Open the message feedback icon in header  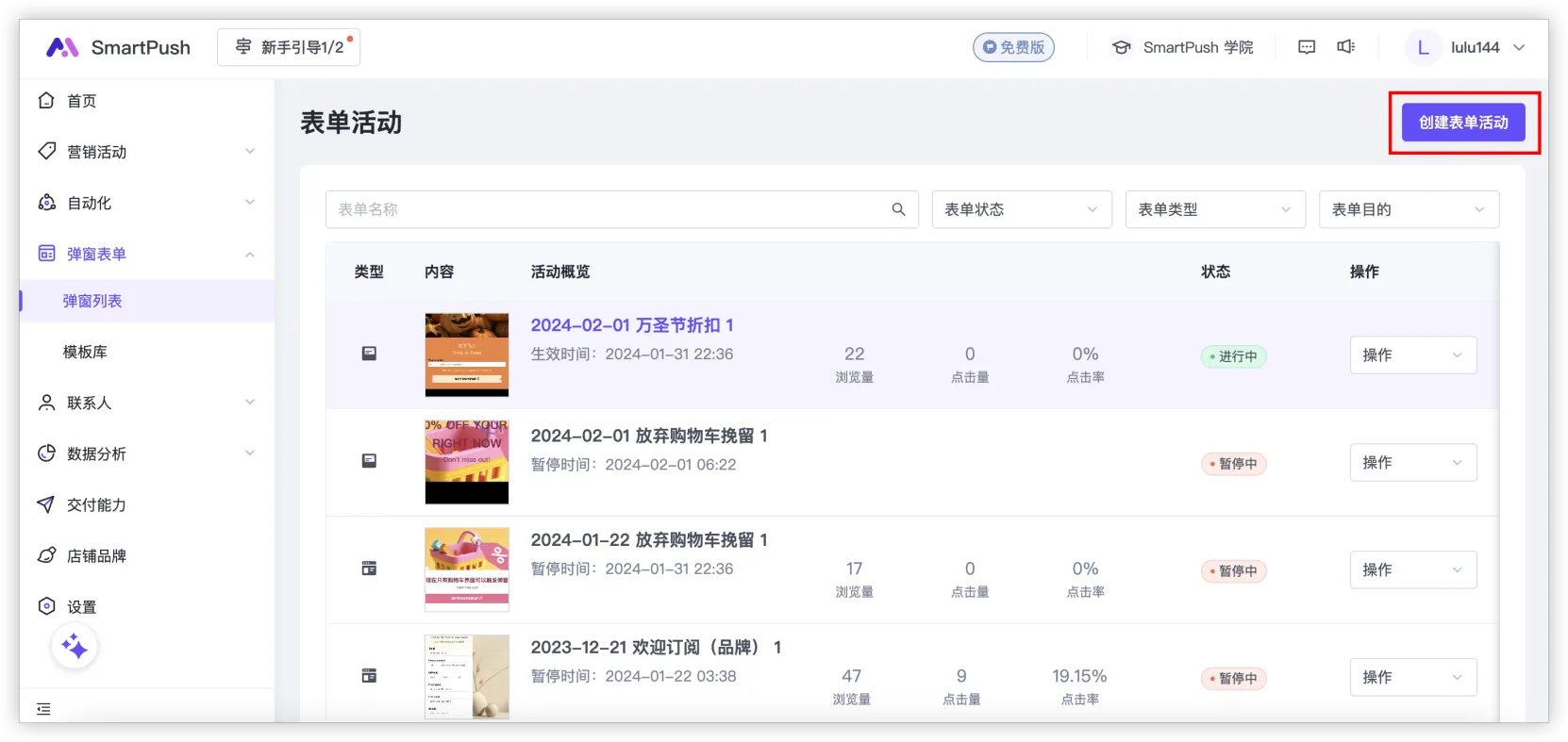1307,47
